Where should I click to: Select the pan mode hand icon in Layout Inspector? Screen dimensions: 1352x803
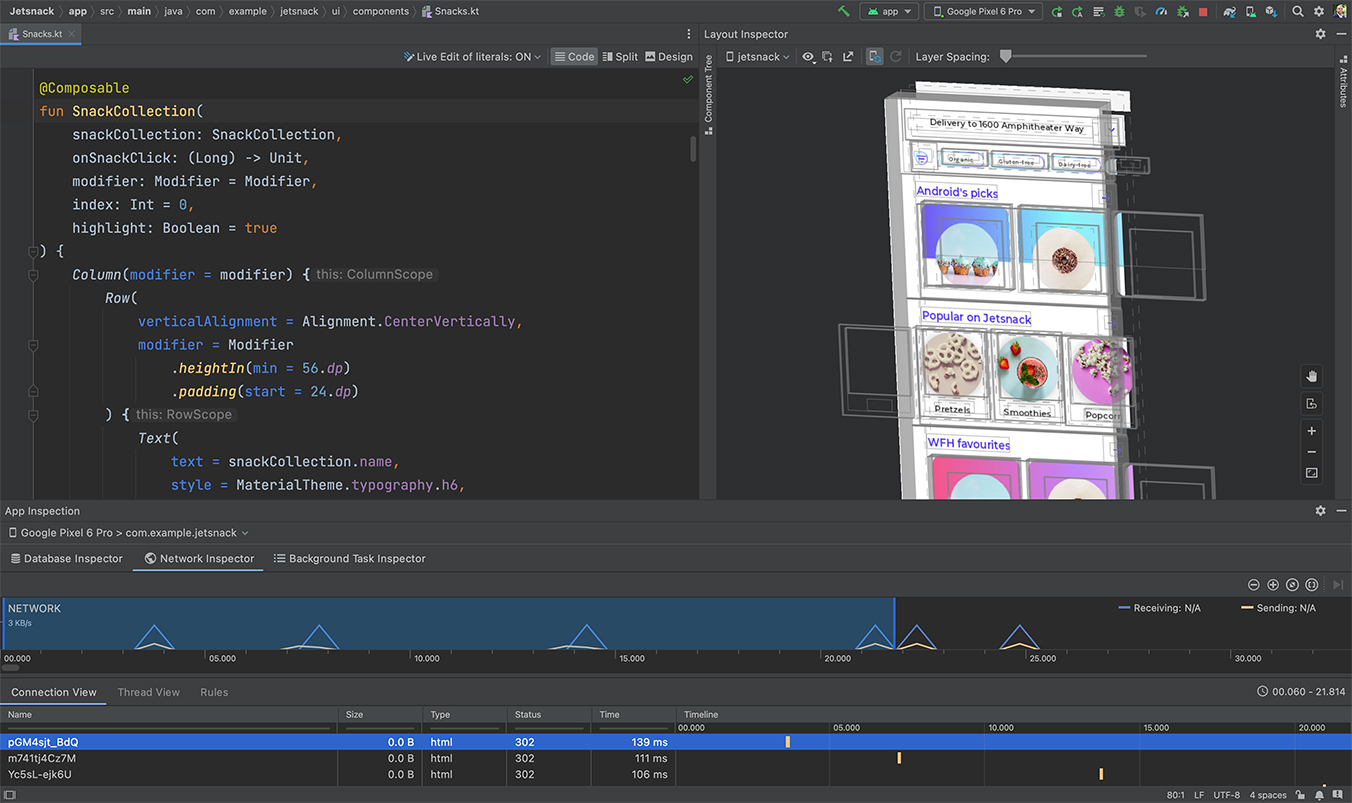pos(1311,376)
